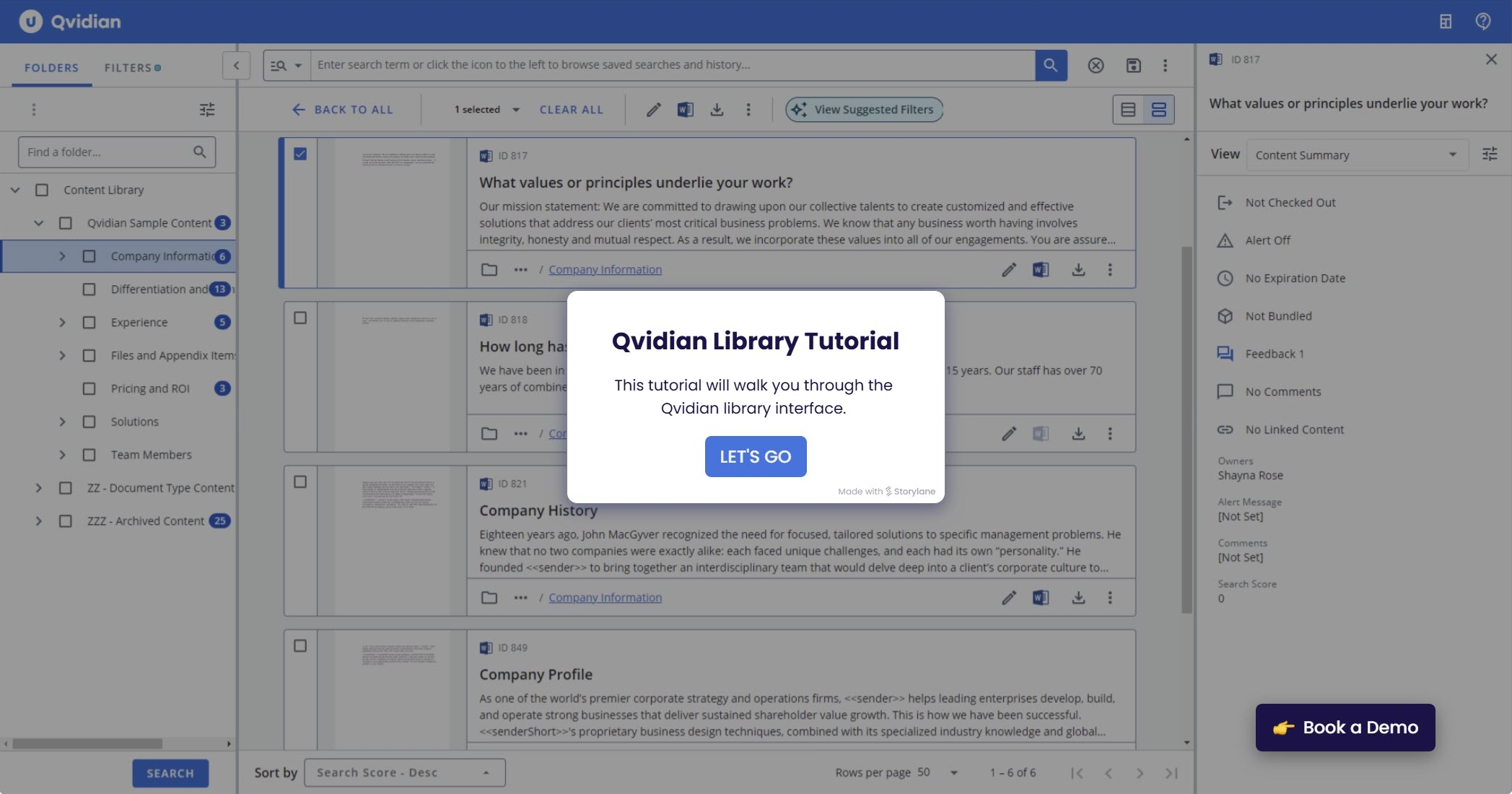1512x794 pixels.
Task: Expand the Company Information folder
Action: point(62,256)
